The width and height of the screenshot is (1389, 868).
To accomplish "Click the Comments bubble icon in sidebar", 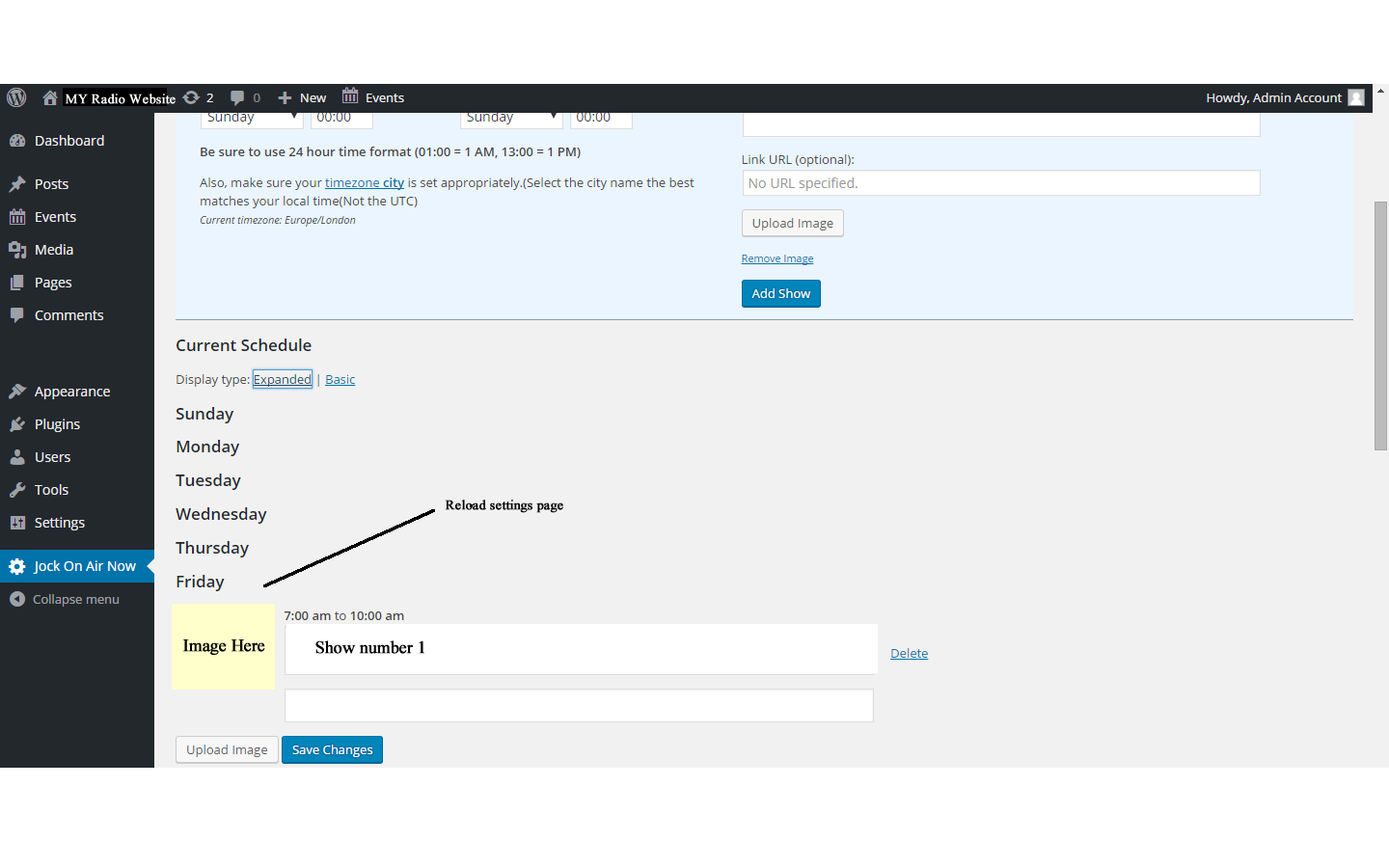I will point(17,315).
